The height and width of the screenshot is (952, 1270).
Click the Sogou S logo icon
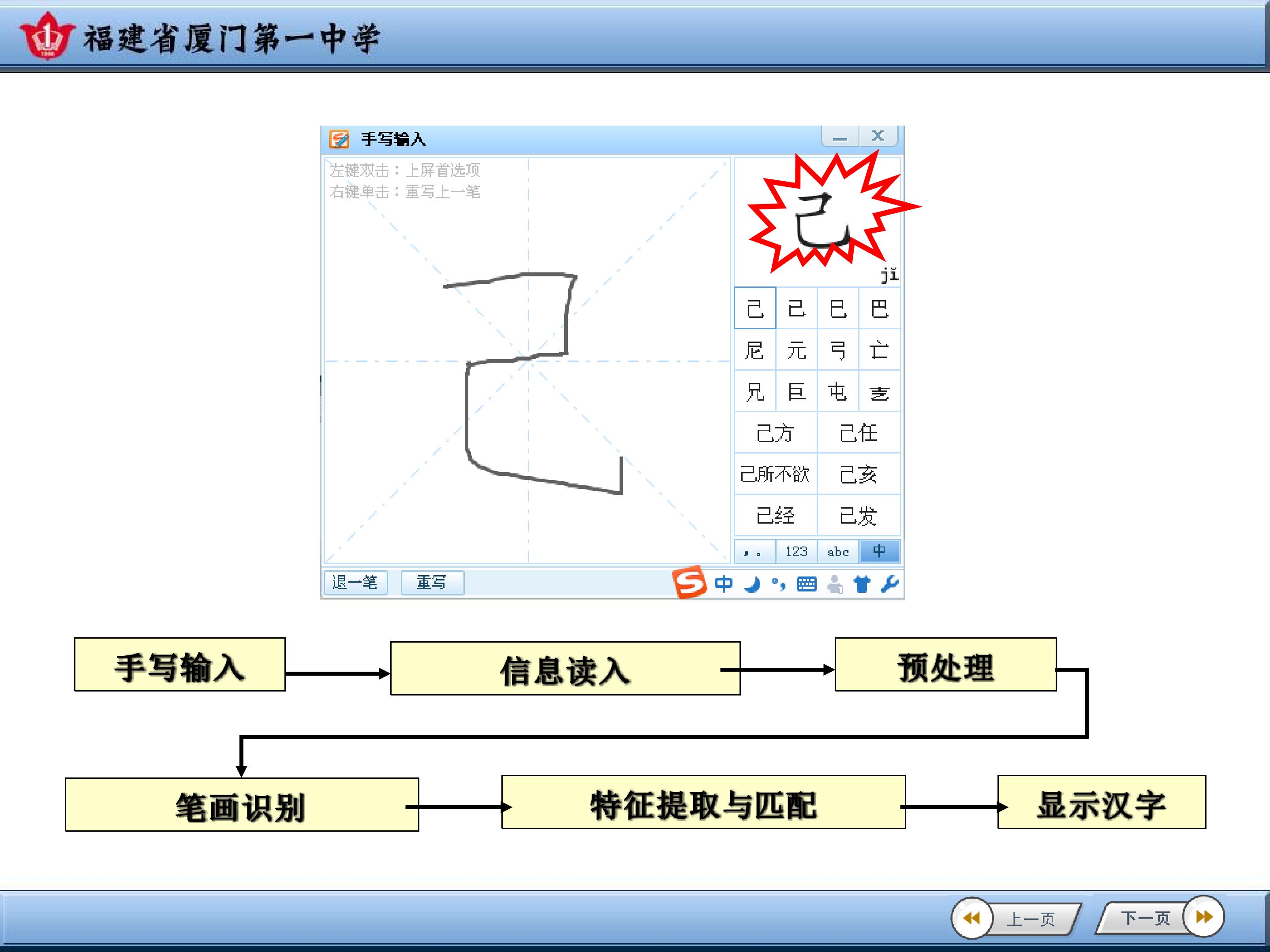[x=690, y=583]
